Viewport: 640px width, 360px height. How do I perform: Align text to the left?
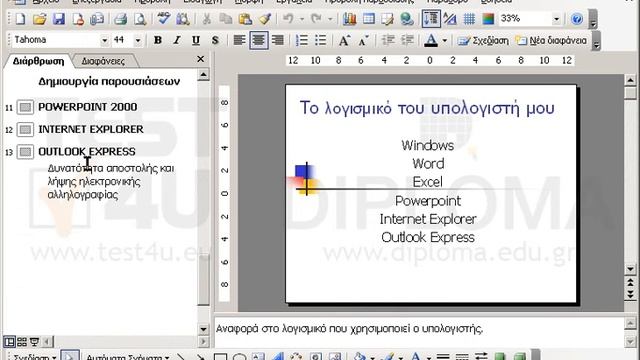point(240,40)
